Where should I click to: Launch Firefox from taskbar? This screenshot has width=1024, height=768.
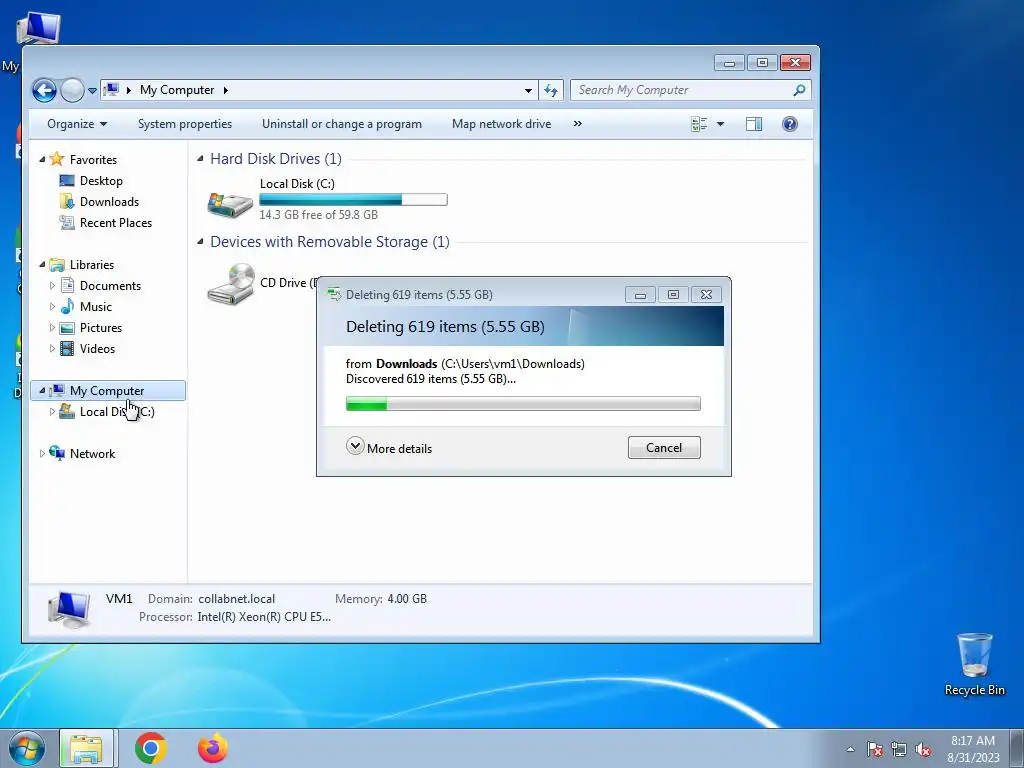pos(213,748)
